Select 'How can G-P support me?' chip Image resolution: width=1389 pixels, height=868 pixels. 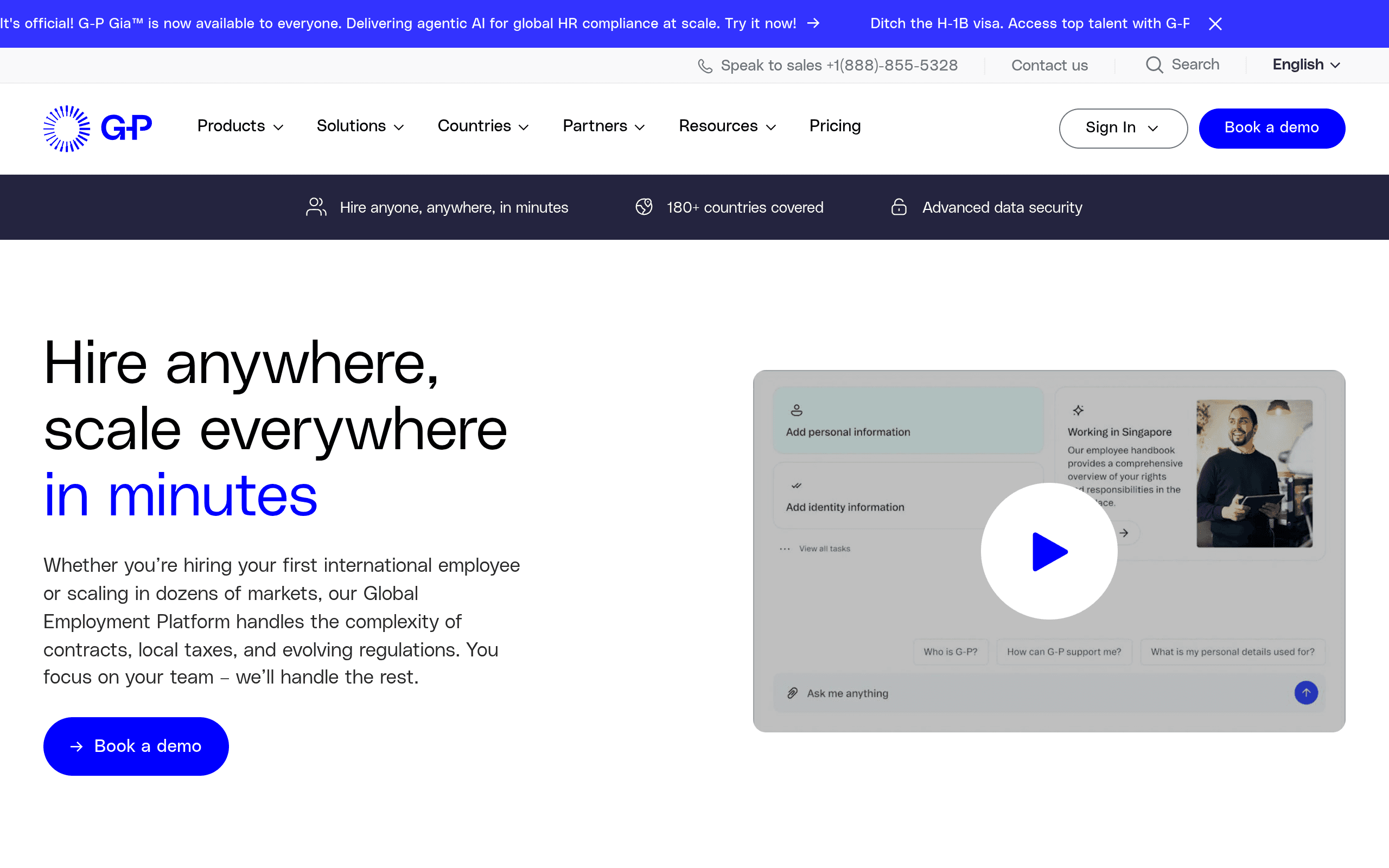(x=1064, y=652)
